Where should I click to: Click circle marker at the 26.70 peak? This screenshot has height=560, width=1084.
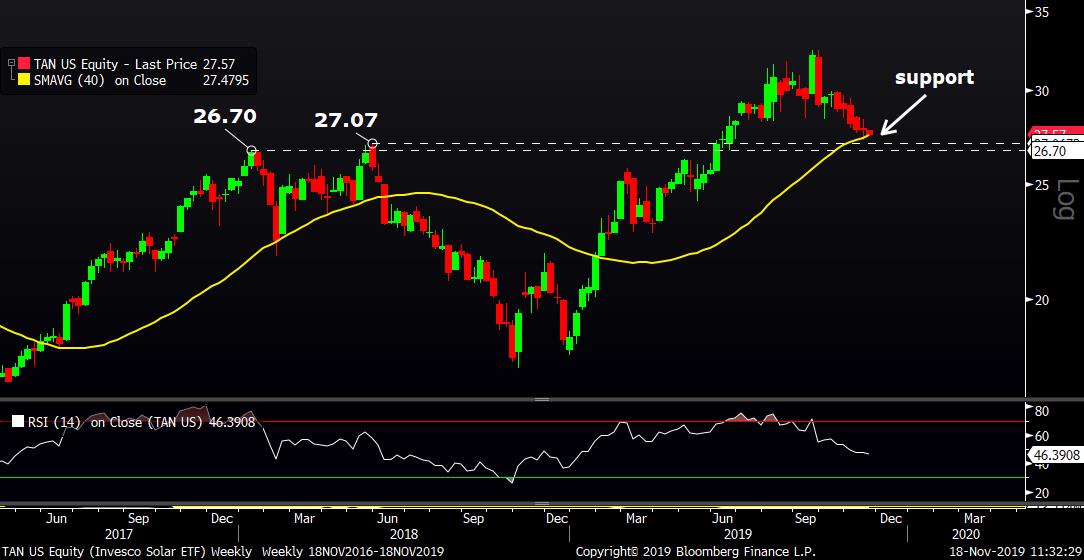[252, 150]
